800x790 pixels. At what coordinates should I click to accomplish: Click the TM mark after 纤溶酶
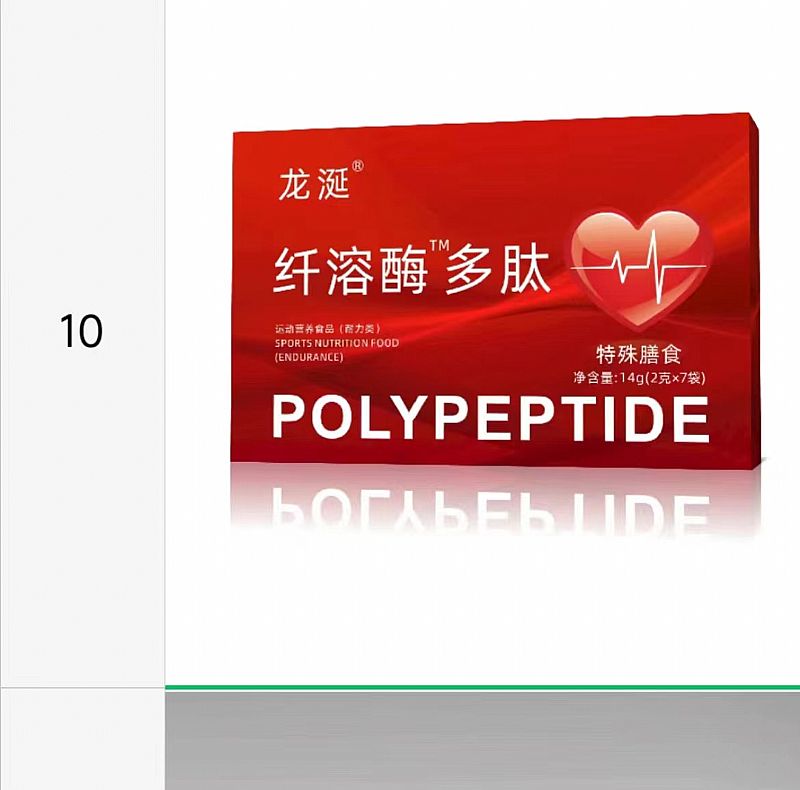point(439,246)
